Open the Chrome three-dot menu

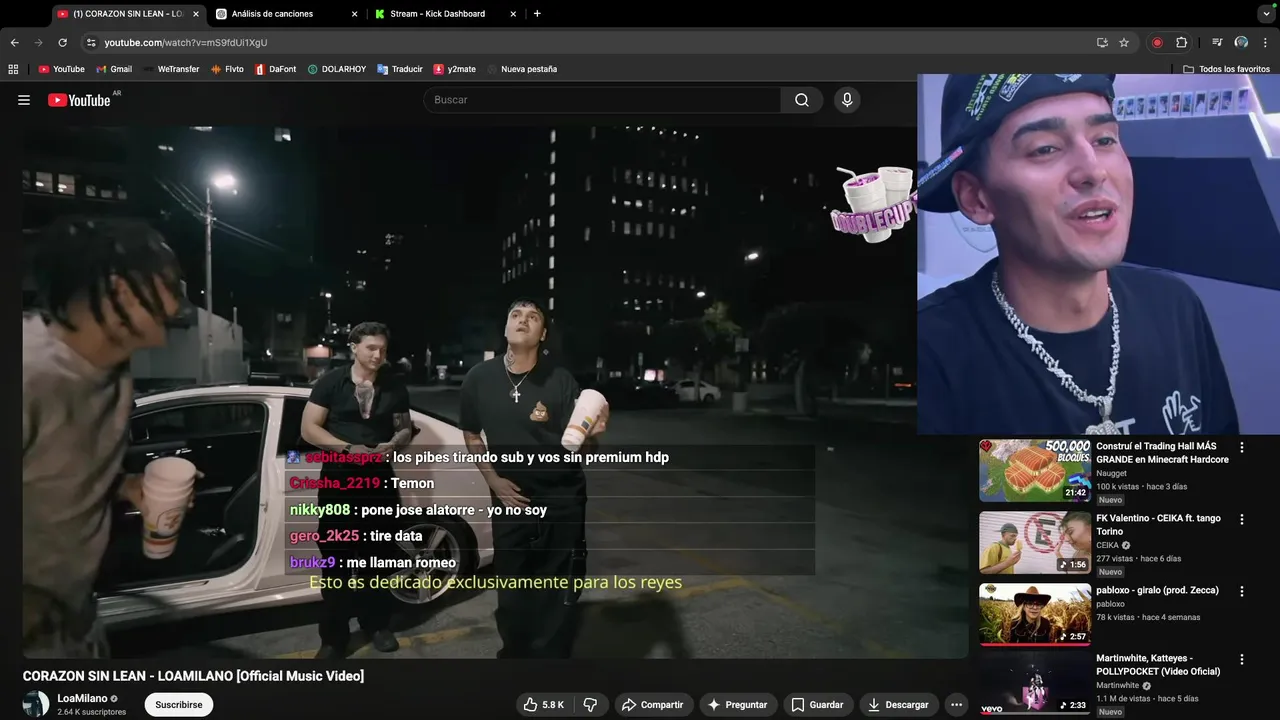click(x=1265, y=43)
